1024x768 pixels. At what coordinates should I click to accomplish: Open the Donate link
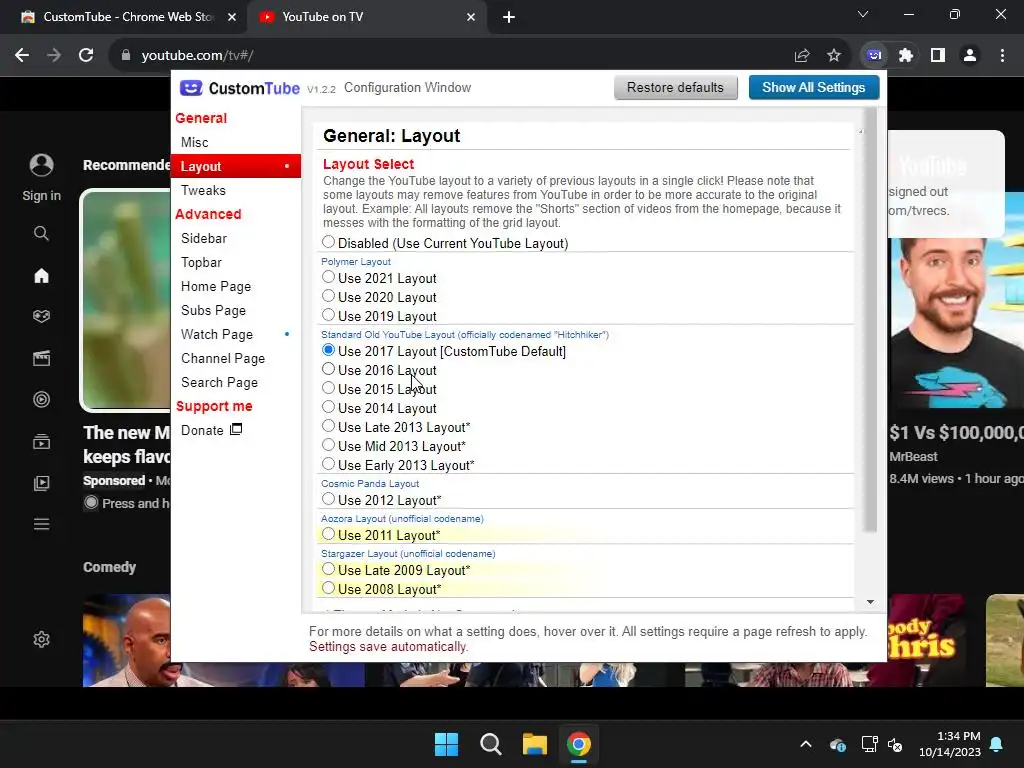pos(212,430)
